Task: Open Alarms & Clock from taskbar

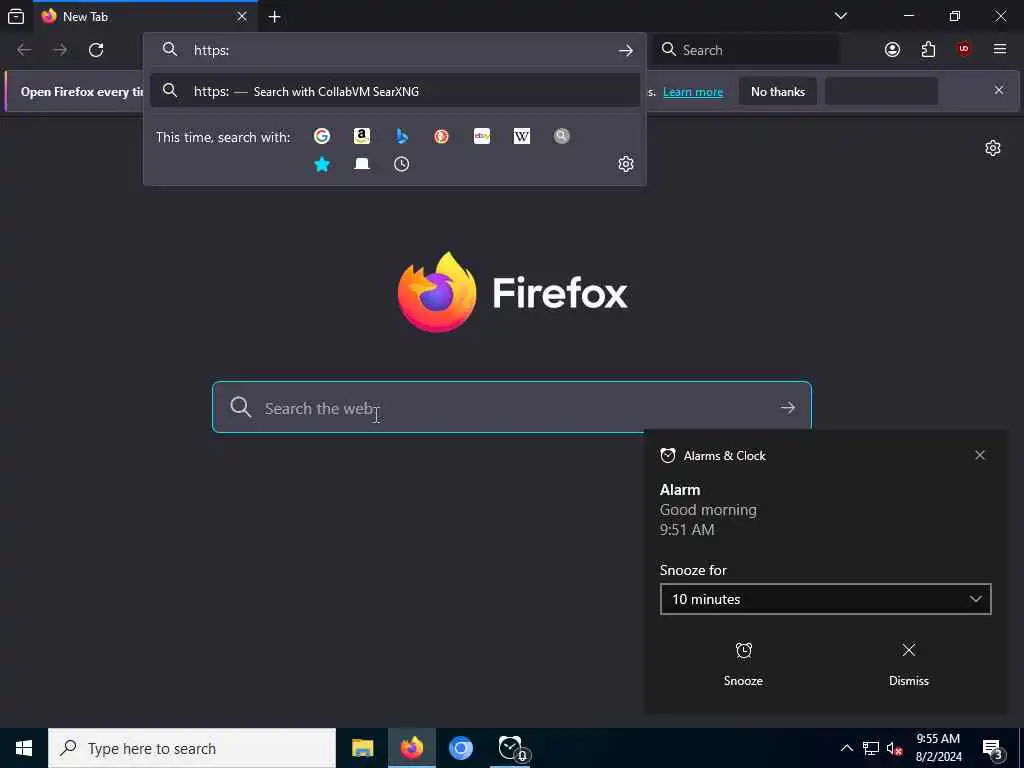Action: click(511, 748)
